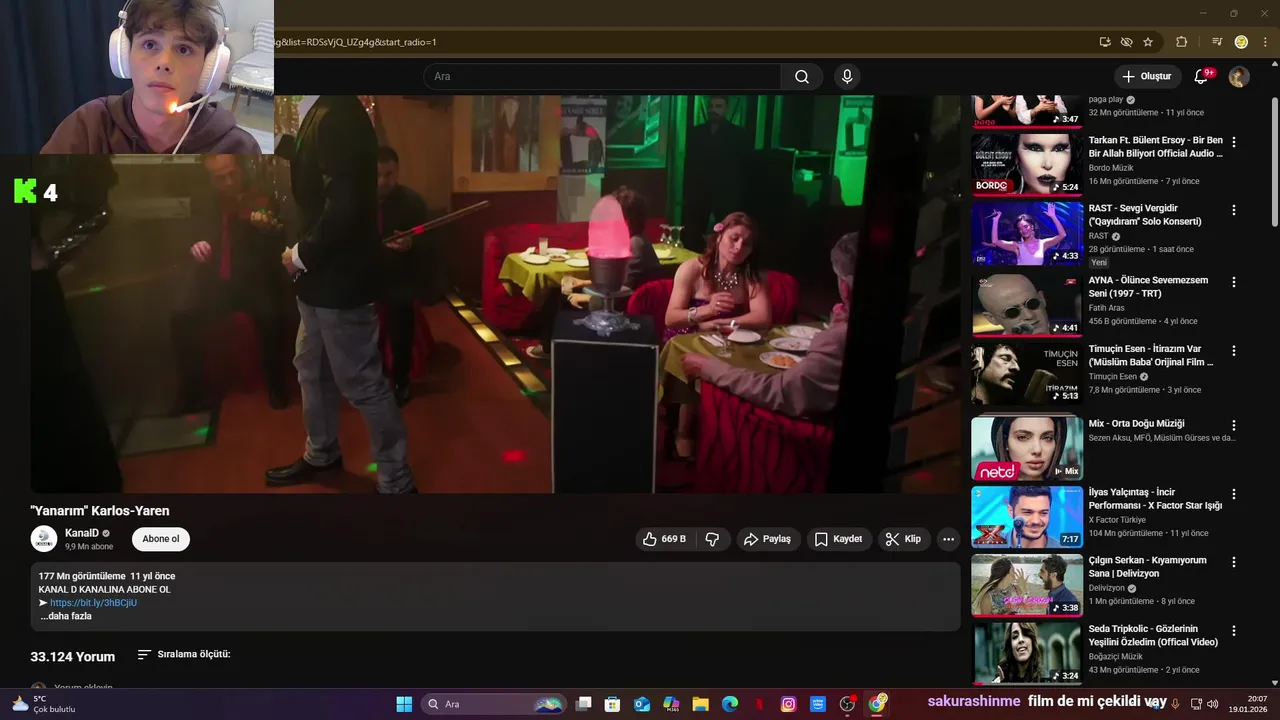The width and height of the screenshot is (1280, 720).
Task: Open options for Çılgın Serkan Kıyamıyorum Sana
Action: point(1234,562)
